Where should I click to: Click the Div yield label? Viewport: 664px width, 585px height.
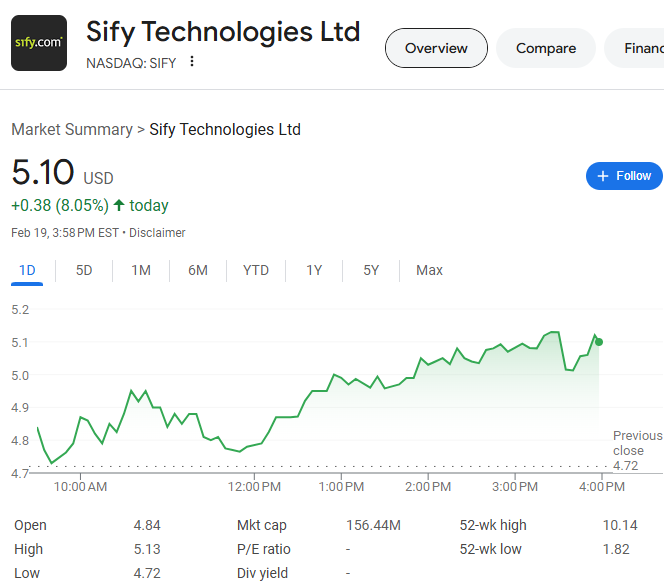[263, 573]
